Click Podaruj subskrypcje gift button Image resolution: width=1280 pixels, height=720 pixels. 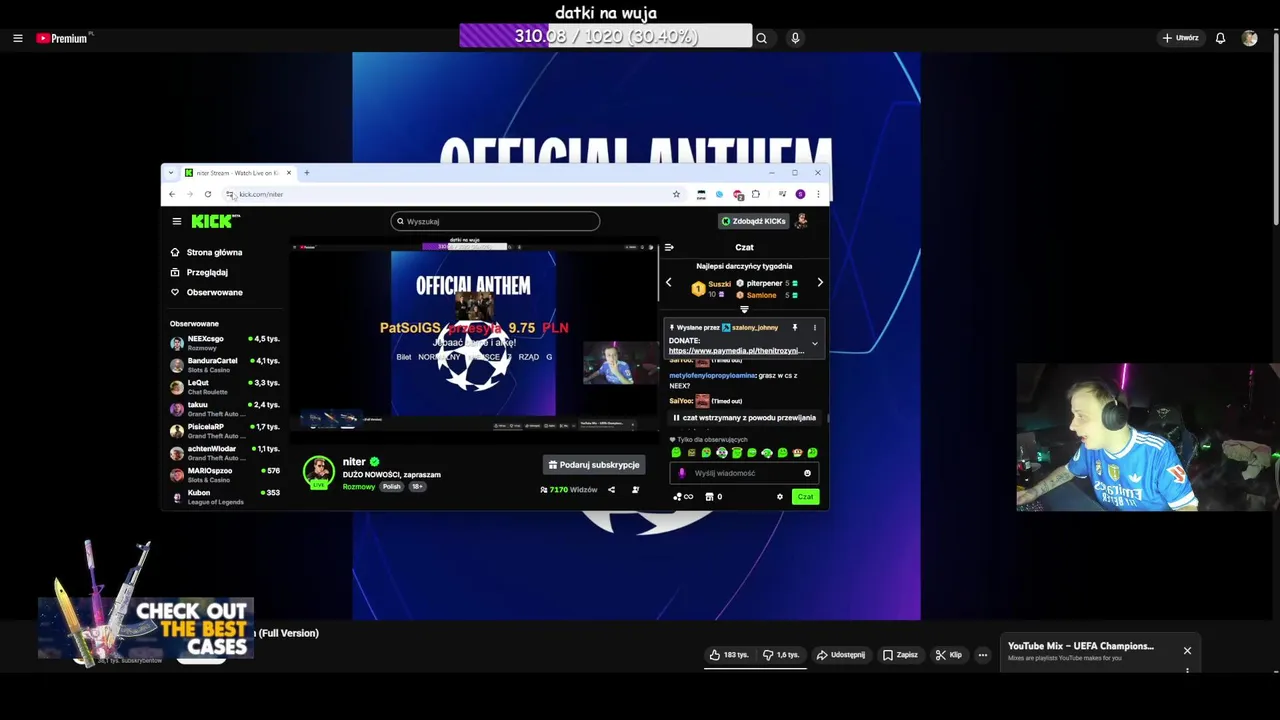click(594, 465)
